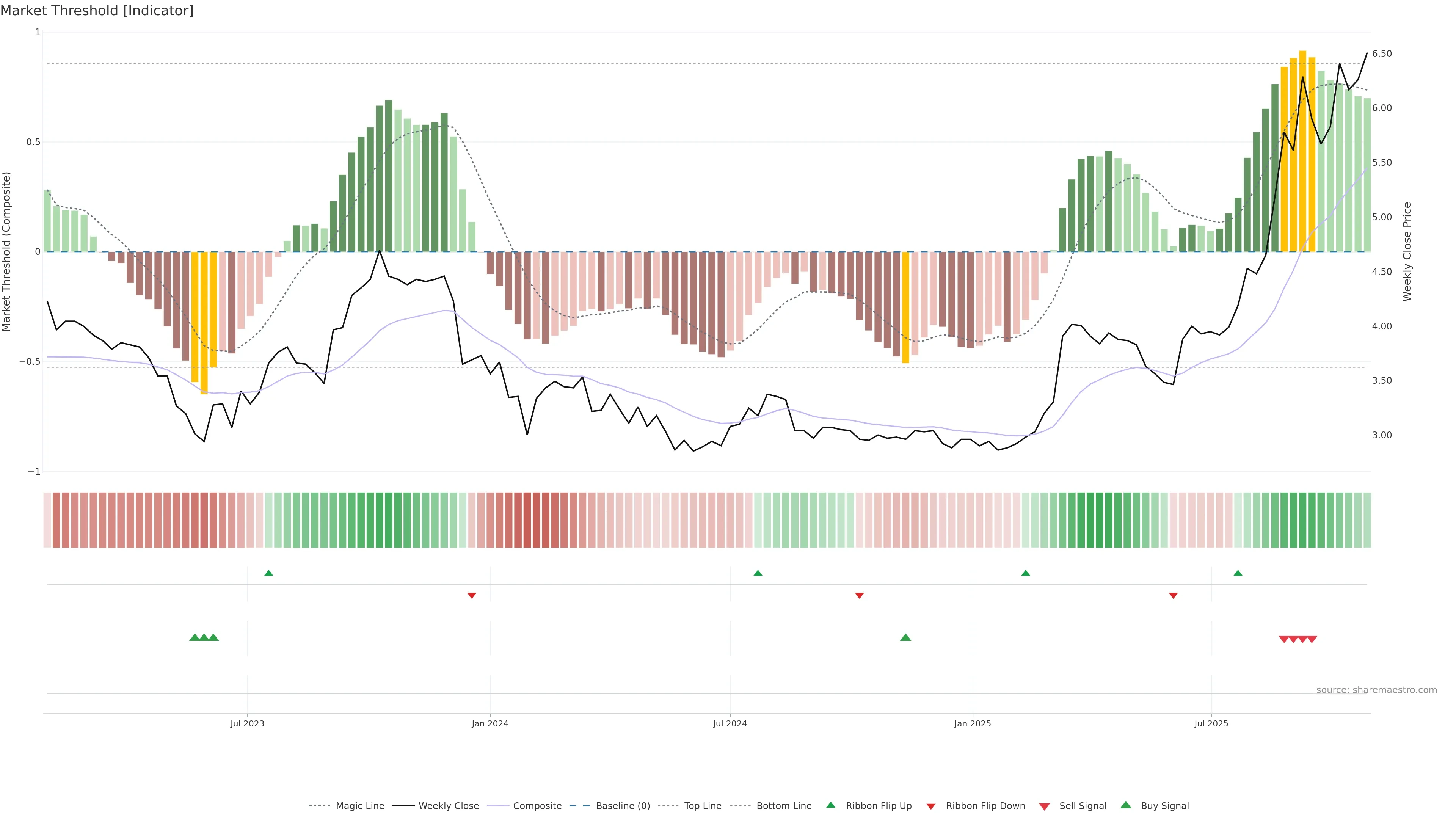
Task: Toggle Sell Signal legend entry
Action: tap(1083, 806)
